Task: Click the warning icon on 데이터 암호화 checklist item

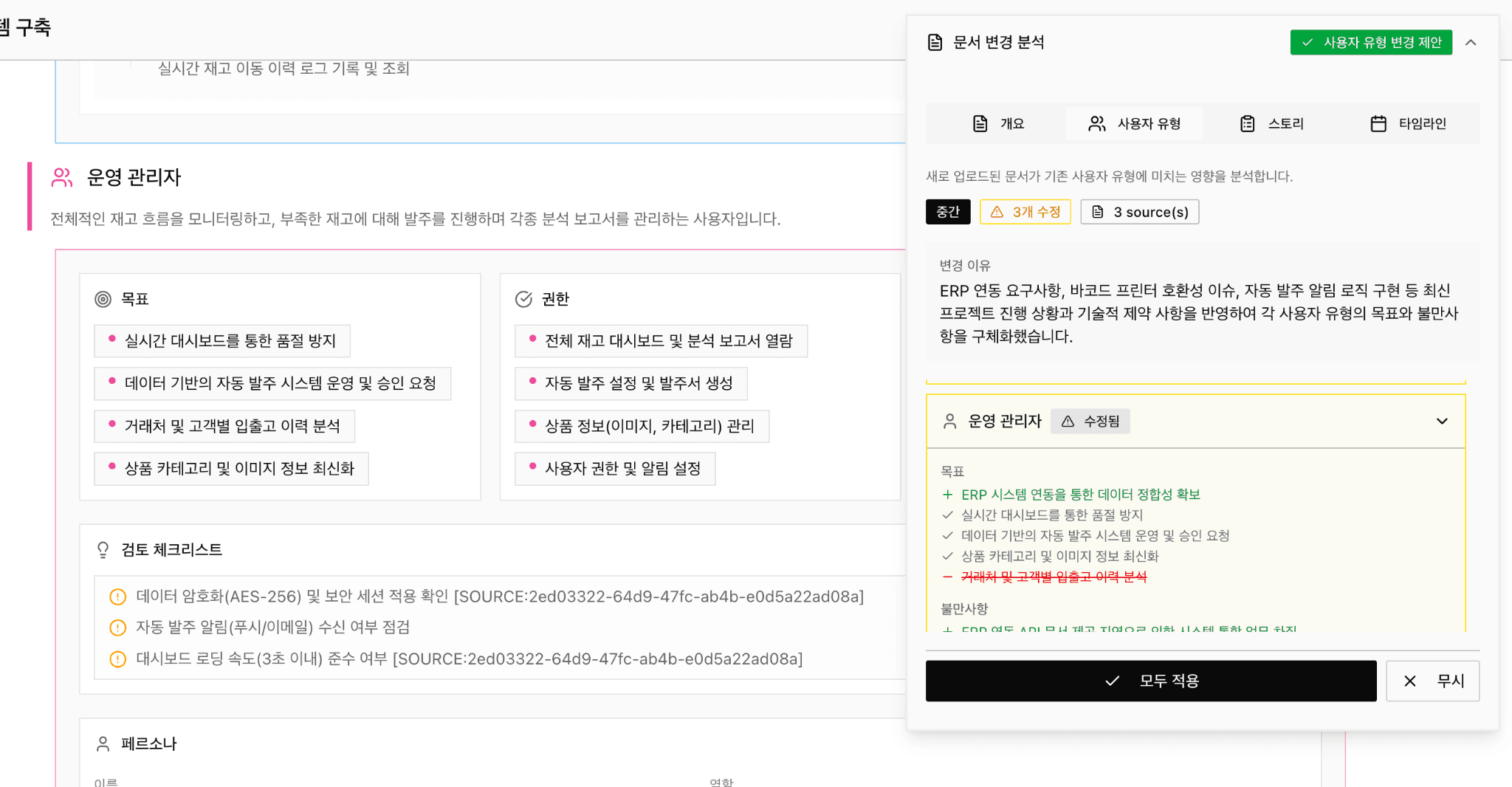Action: [118, 597]
